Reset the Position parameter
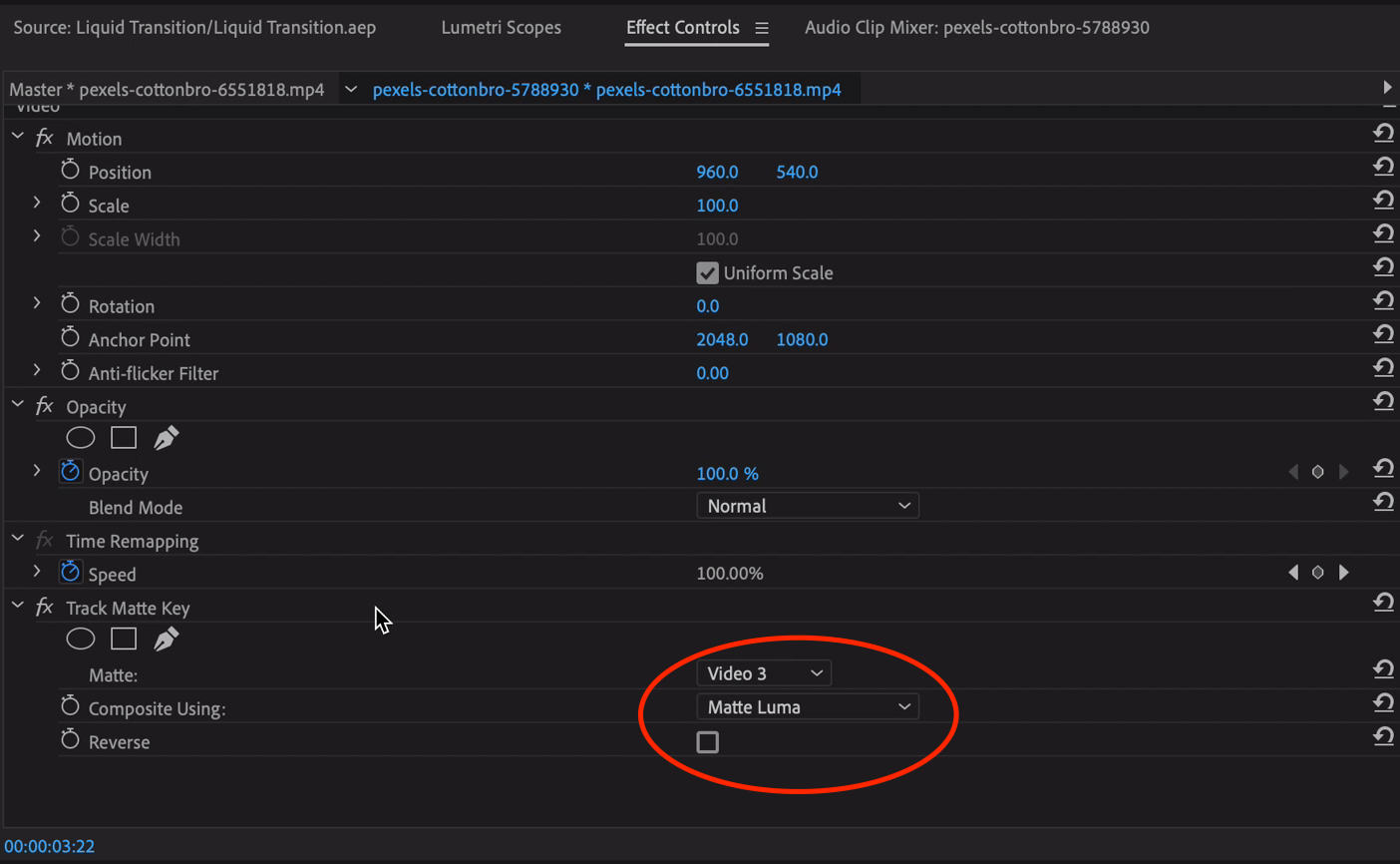 (1383, 167)
